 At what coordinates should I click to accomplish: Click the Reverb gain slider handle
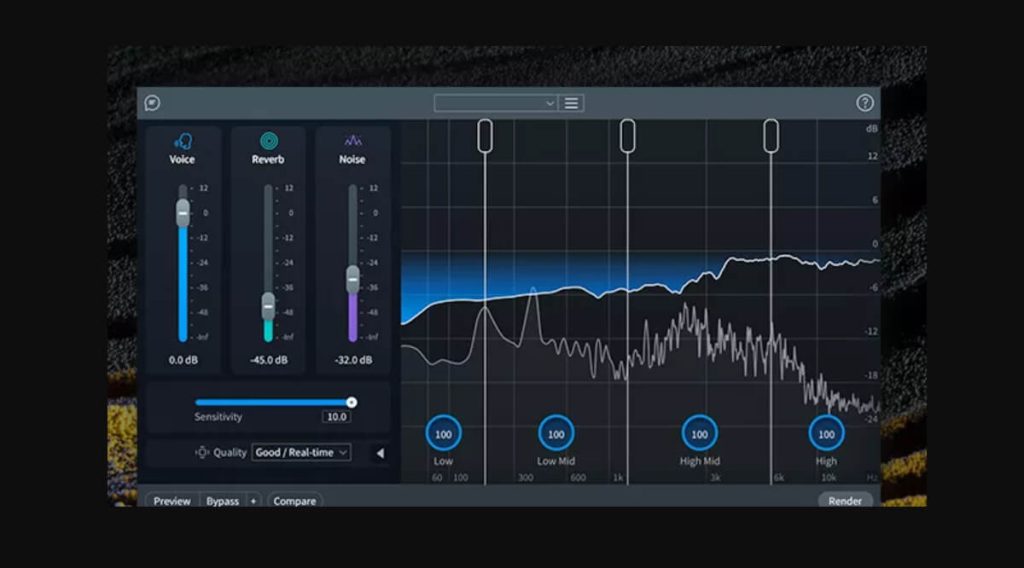(x=268, y=306)
